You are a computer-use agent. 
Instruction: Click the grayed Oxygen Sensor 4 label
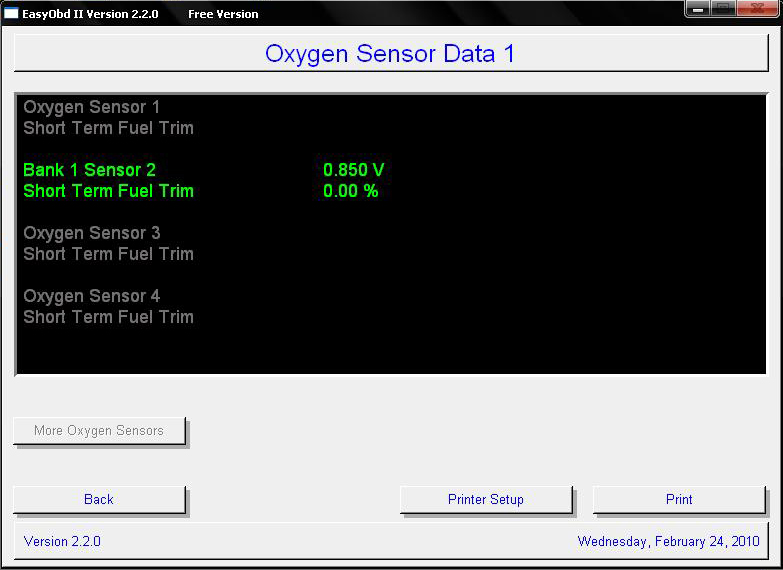click(91, 296)
